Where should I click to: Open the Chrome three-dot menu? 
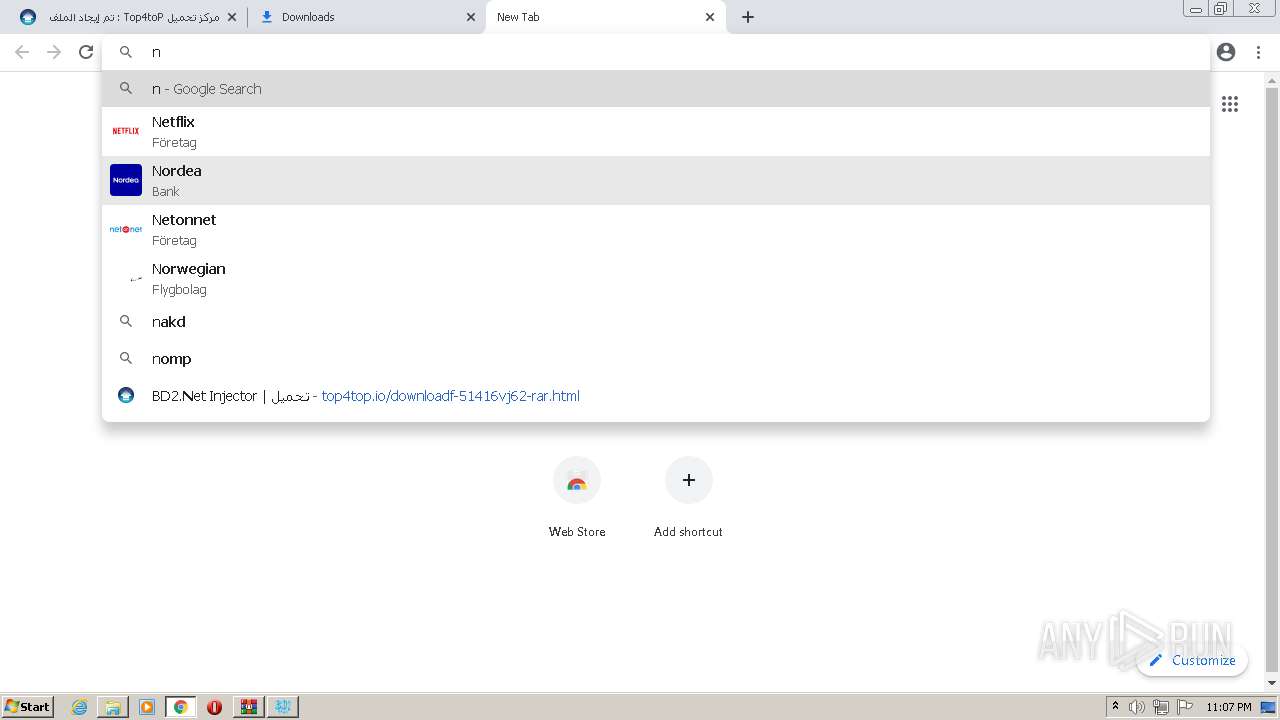[1258, 52]
